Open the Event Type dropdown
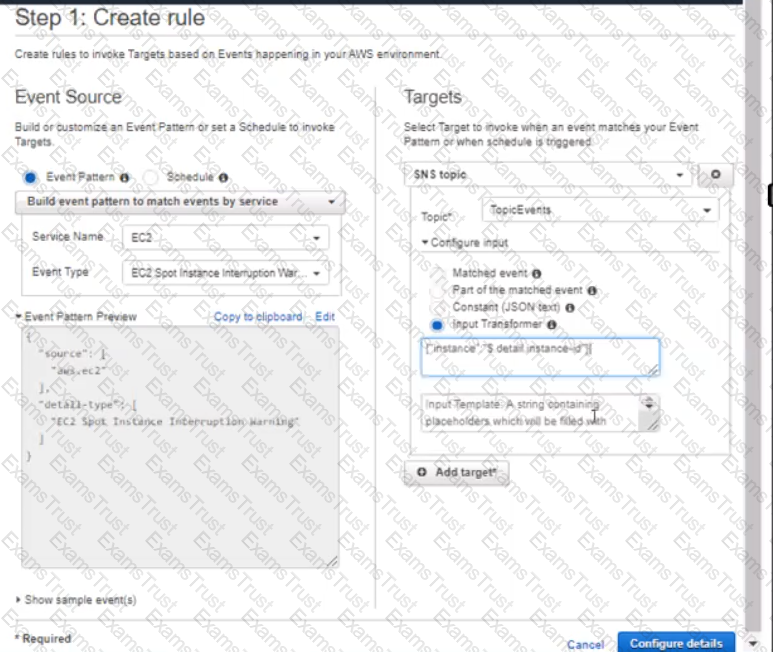 pyautogui.click(x=226, y=273)
